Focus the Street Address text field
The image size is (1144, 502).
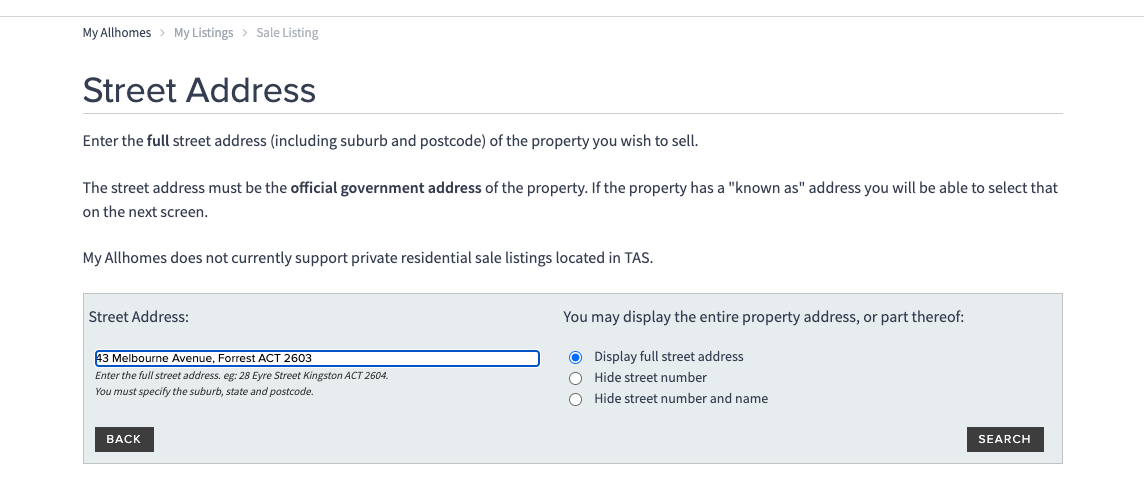[x=317, y=358]
